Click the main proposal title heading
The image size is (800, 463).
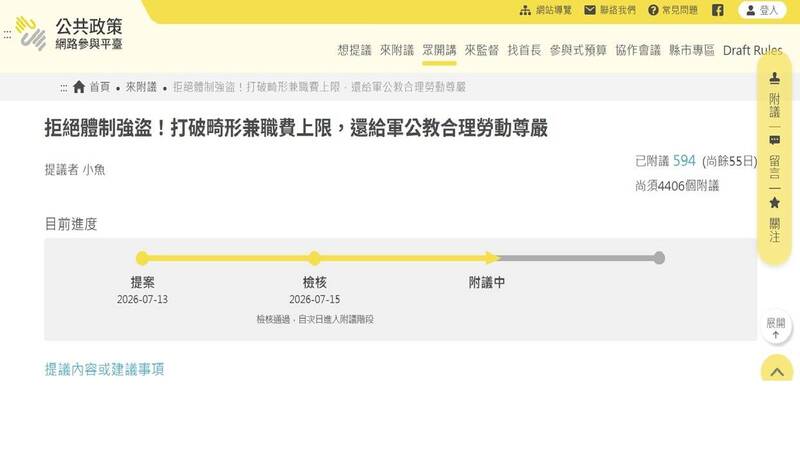pyautogui.click(x=296, y=128)
